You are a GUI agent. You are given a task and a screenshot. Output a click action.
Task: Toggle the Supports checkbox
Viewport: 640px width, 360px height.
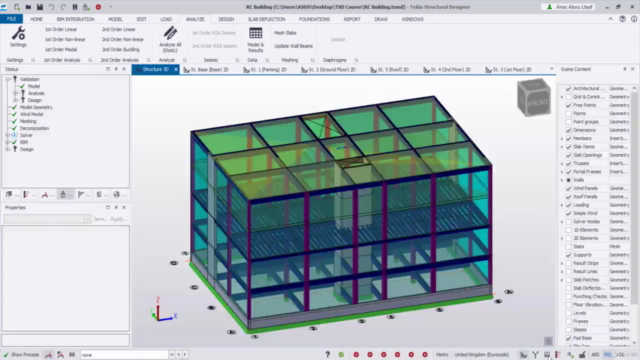point(568,255)
